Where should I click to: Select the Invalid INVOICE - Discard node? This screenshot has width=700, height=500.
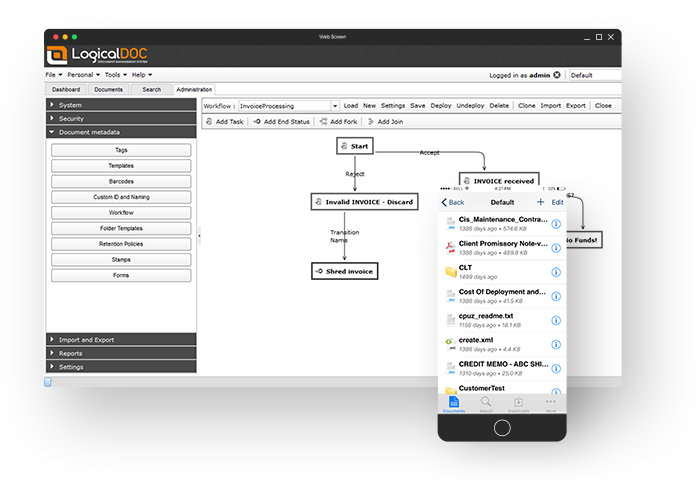point(365,202)
